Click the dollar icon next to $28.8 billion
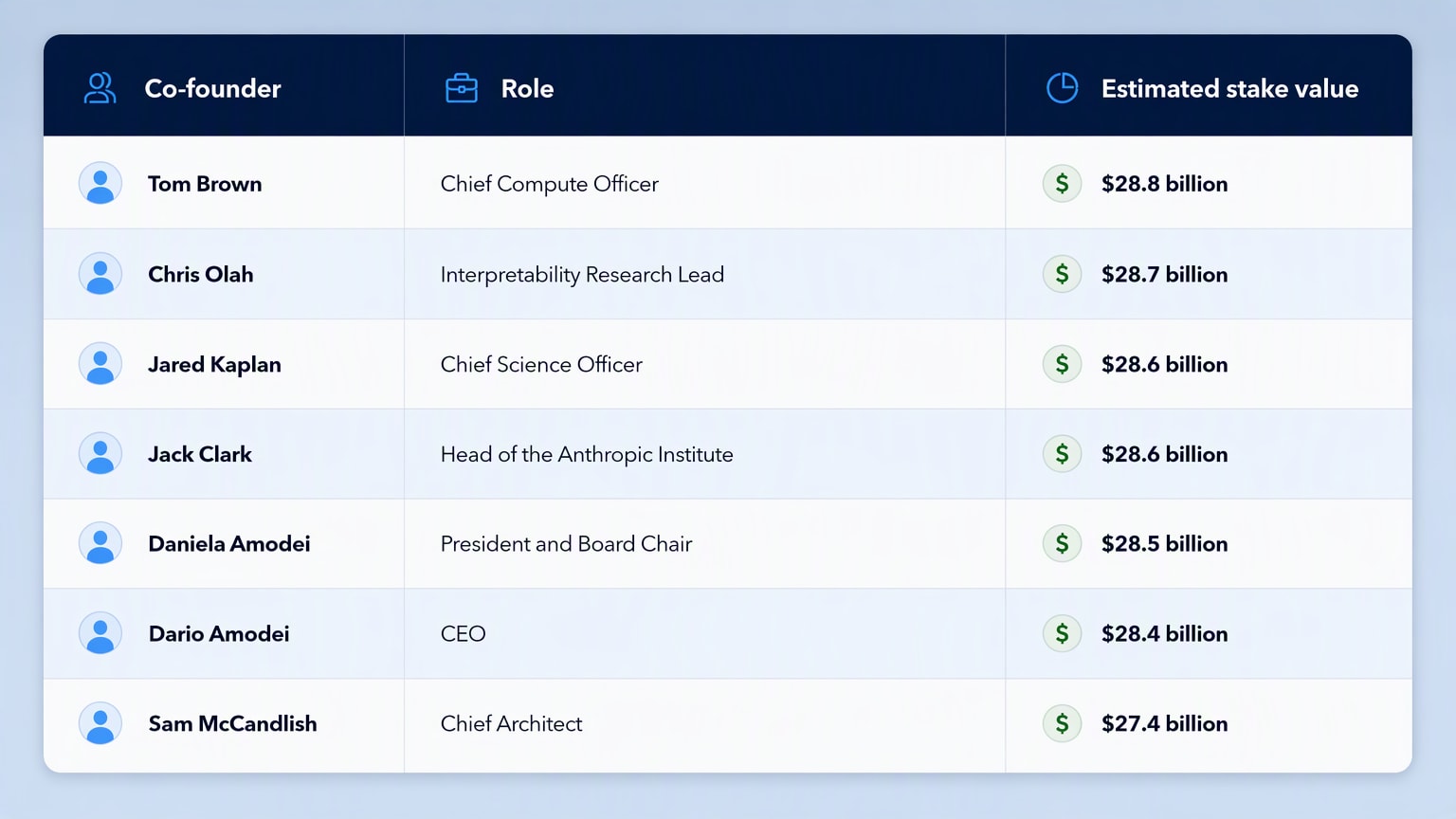The image size is (1456, 819). (1063, 184)
